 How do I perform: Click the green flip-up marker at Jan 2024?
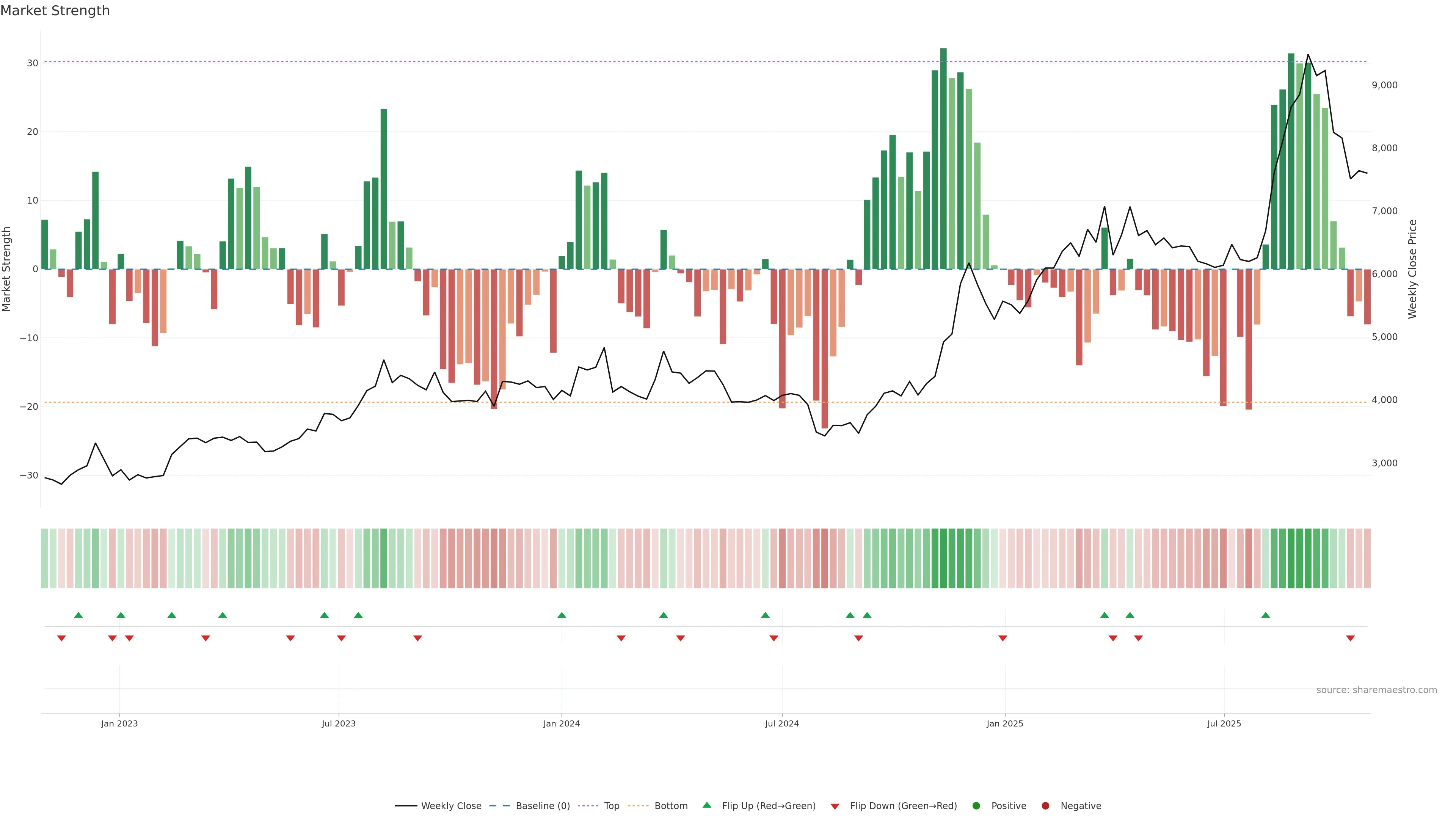(x=562, y=615)
